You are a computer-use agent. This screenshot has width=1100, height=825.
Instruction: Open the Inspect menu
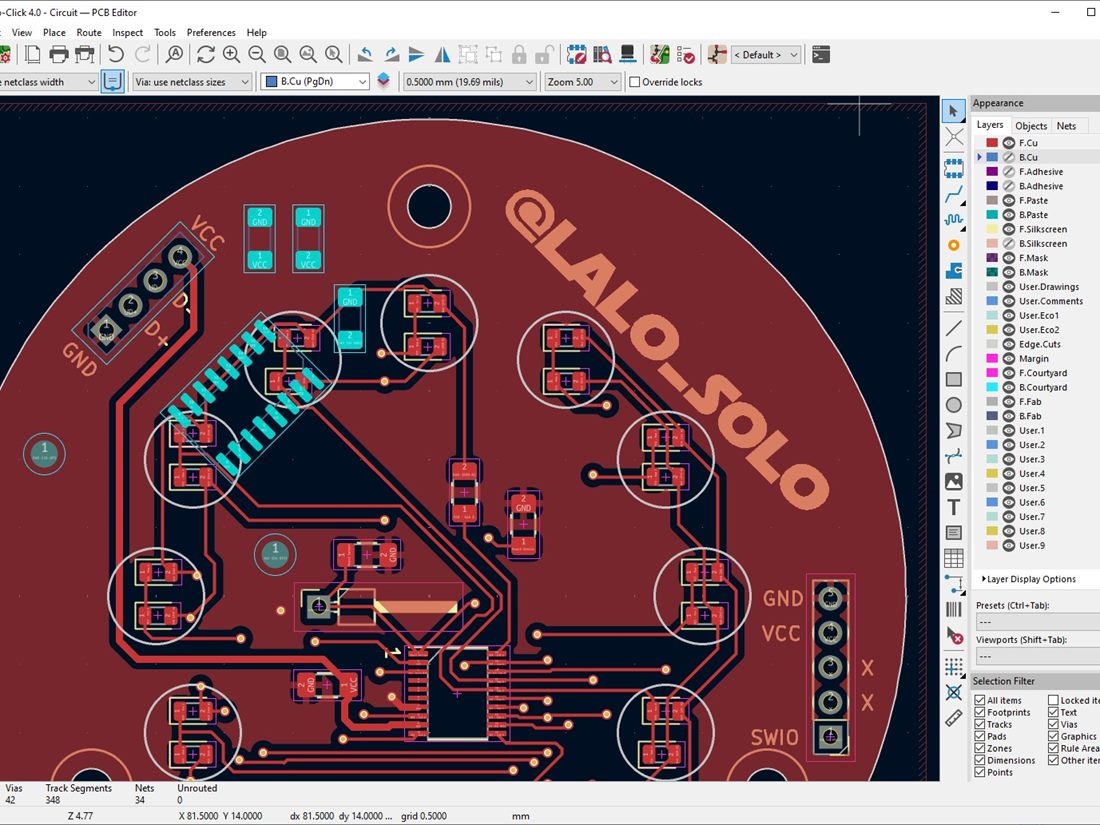tap(128, 32)
